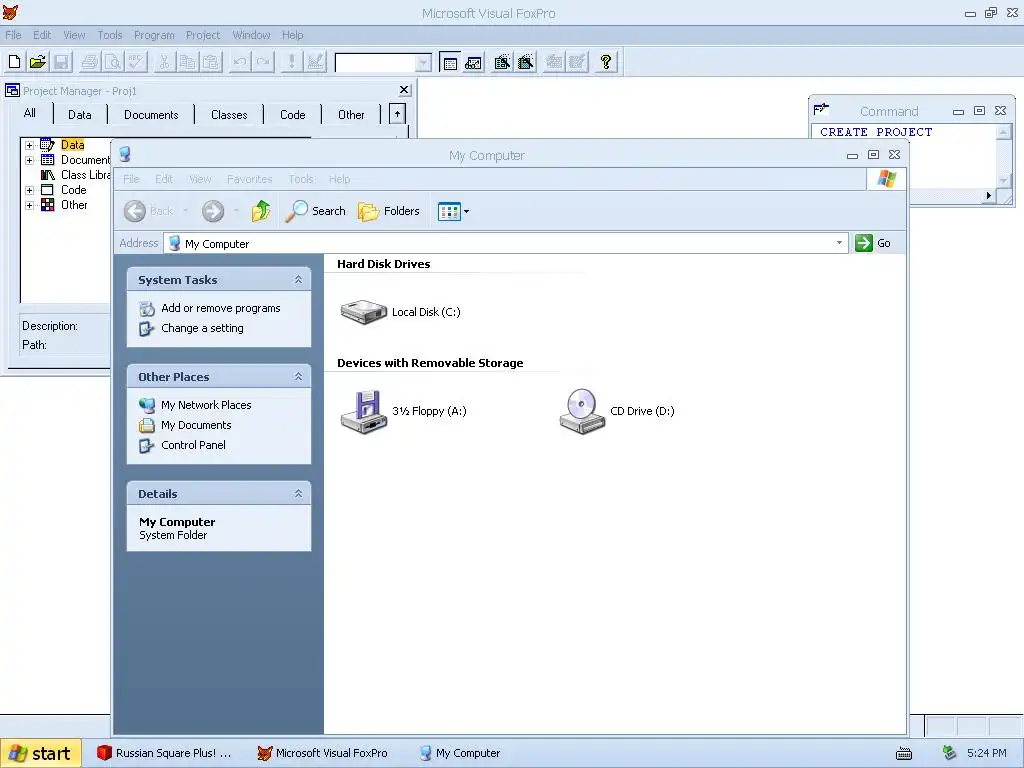
Task: Click the Run exclamation icon in FoxPro toolbar
Action: pos(291,62)
